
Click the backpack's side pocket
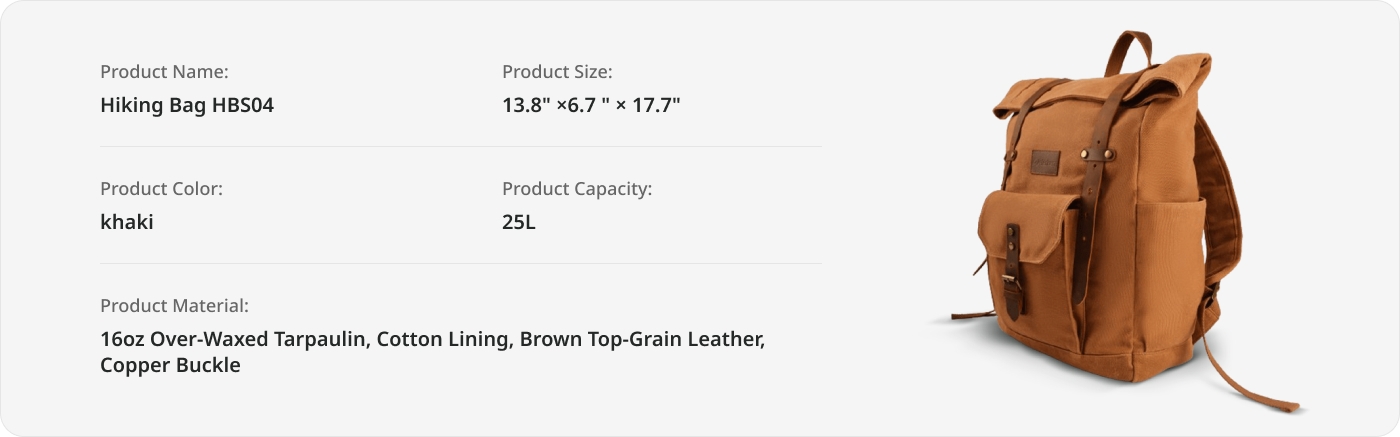1170,270
